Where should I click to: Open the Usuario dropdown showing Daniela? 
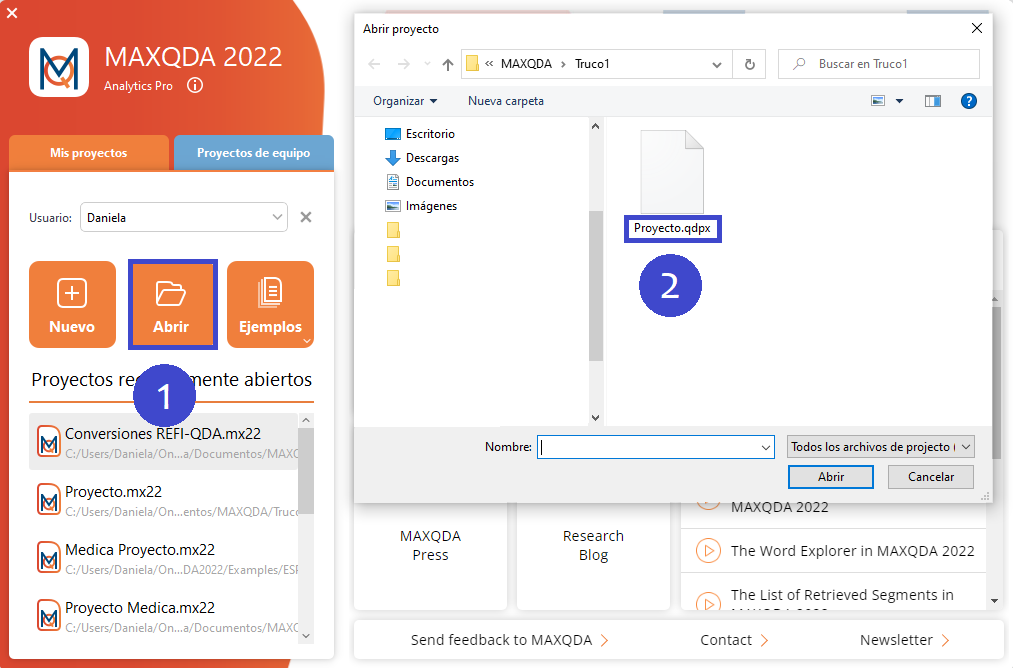[183, 217]
